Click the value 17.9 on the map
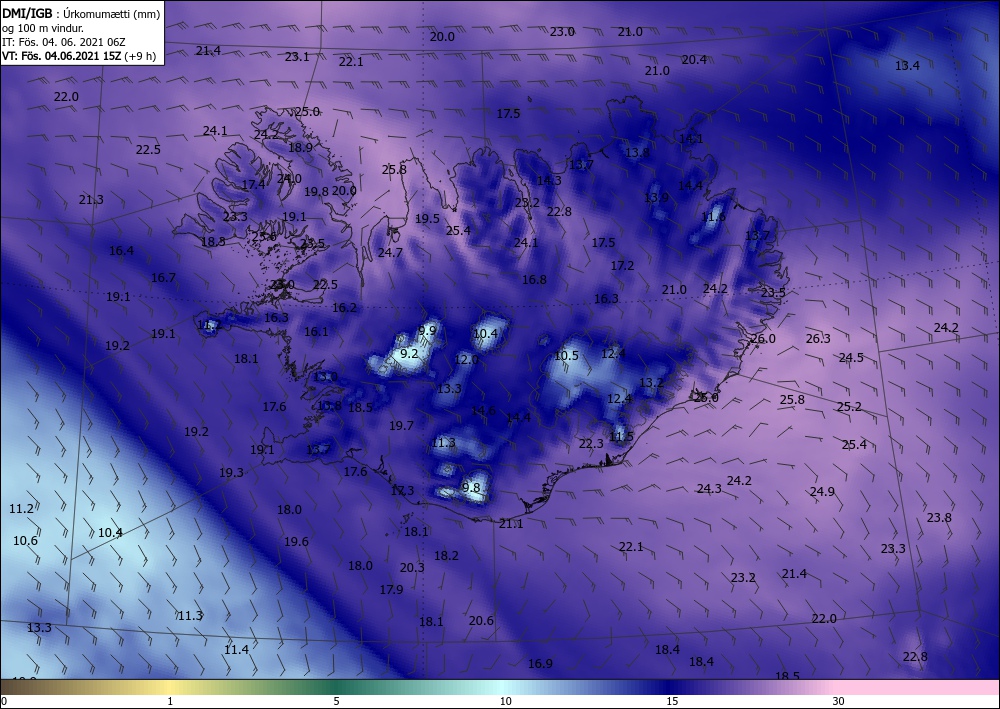 [391, 590]
